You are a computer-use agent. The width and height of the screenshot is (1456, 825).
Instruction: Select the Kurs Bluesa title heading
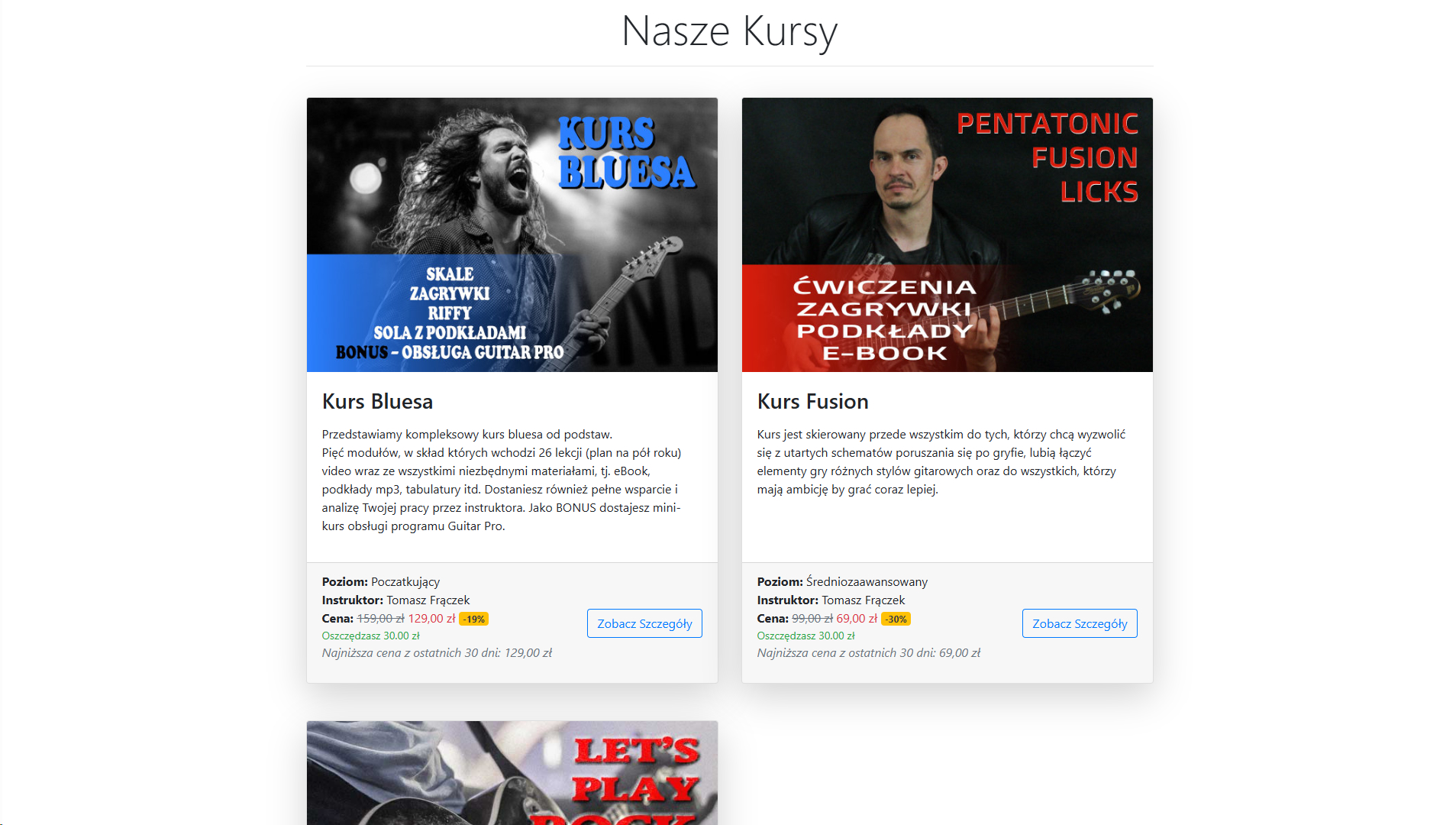click(x=377, y=401)
